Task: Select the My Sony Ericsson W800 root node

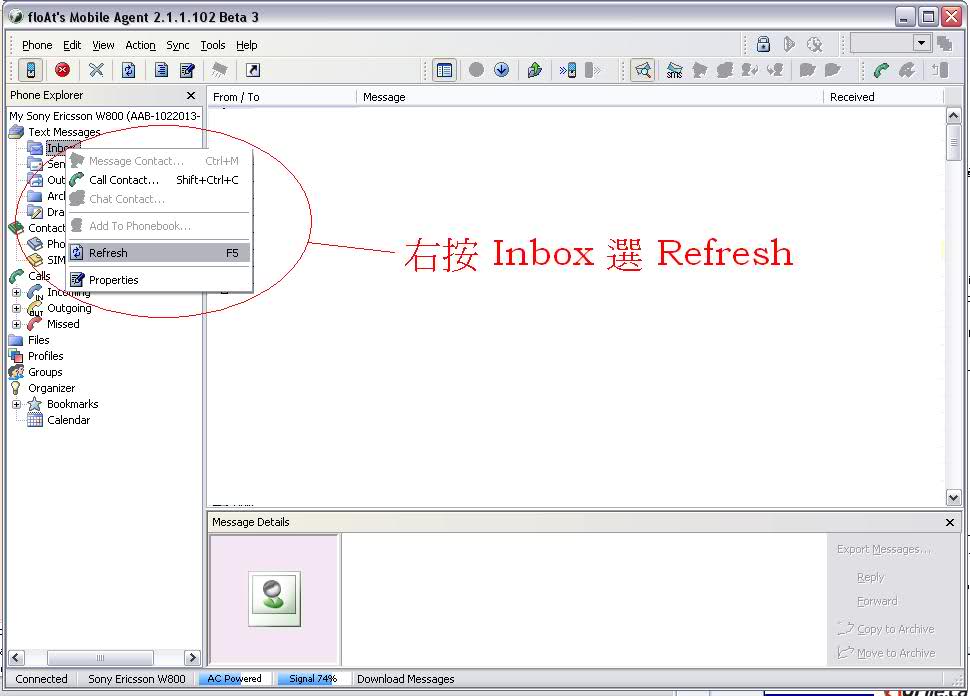Action: click(105, 116)
